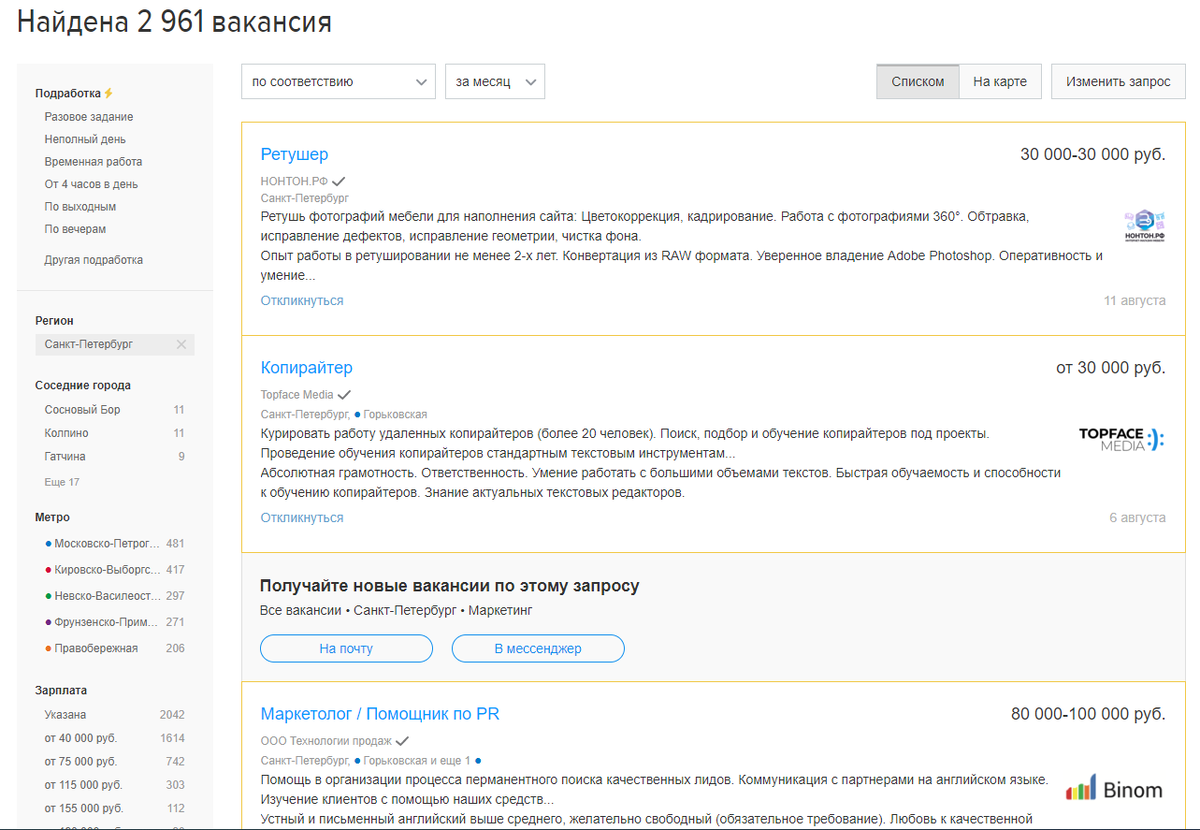Screen dimensions: 1200x830
Task: Click the НОНТОН.РФ company logo
Action: [1143, 226]
